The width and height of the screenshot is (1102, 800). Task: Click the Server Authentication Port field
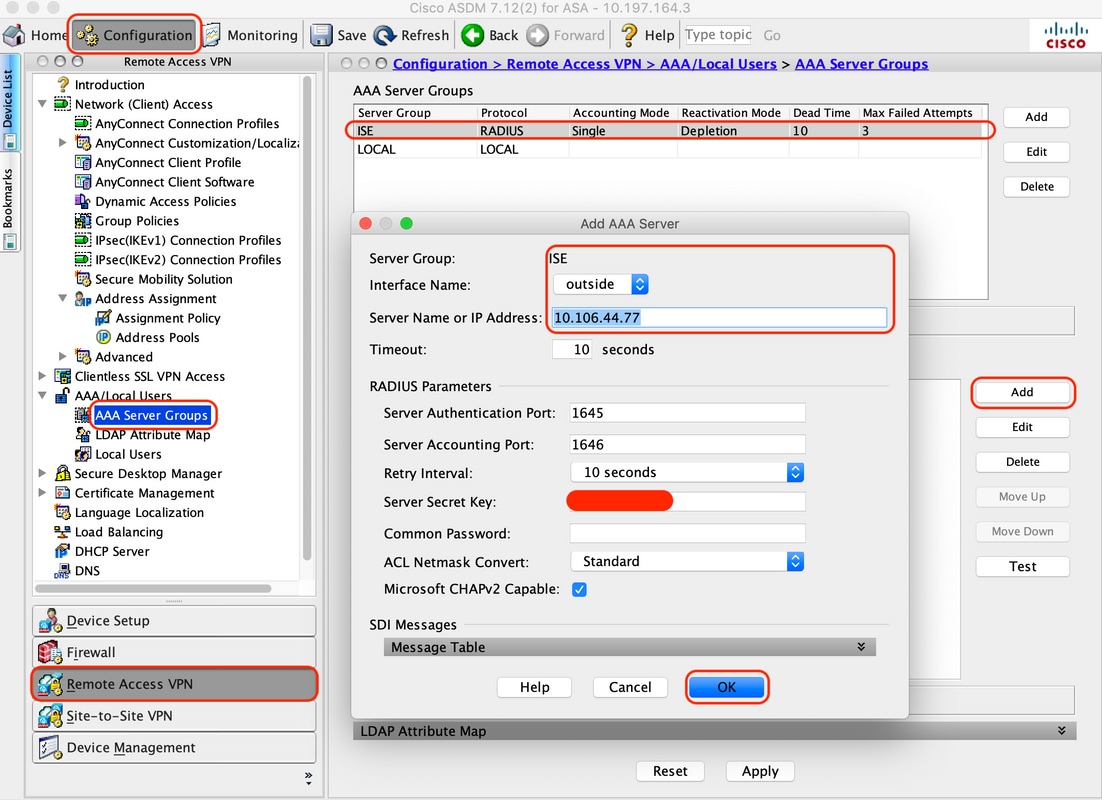click(687, 413)
